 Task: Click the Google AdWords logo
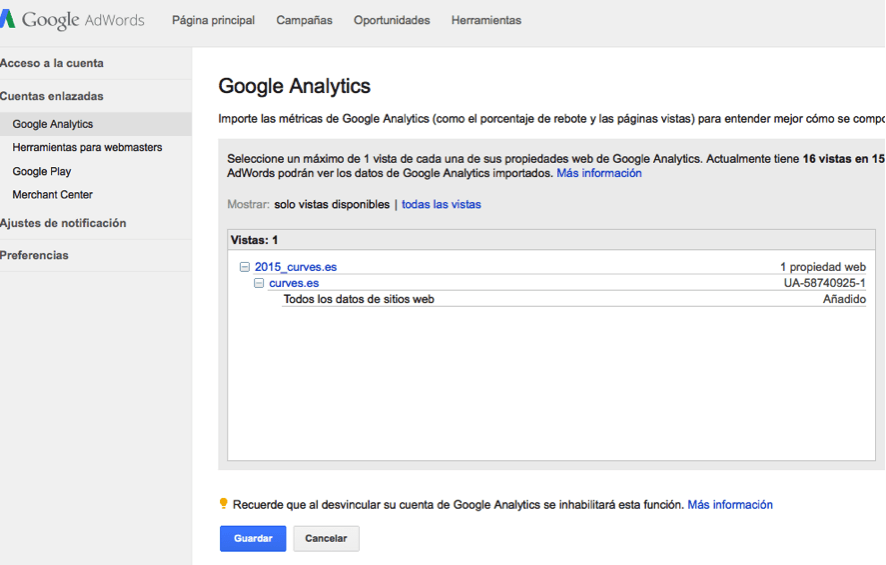pyautogui.click(x=72, y=20)
